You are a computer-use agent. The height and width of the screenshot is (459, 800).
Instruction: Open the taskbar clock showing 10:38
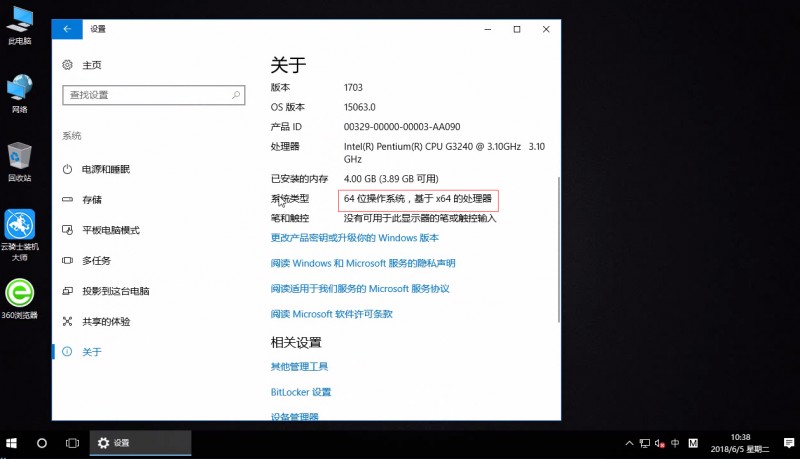click(x=740, y=443)
